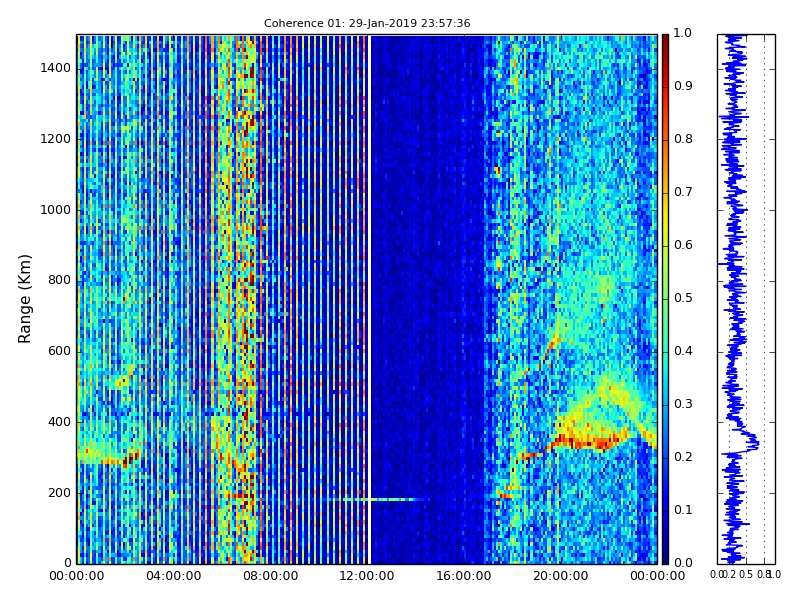Image resolution: width=800 pixels, height=600 pixels.
Task: Click the plot title 'Coherence 01: 29-Jan-2019 23:57:36'
Action: [367, 23]
